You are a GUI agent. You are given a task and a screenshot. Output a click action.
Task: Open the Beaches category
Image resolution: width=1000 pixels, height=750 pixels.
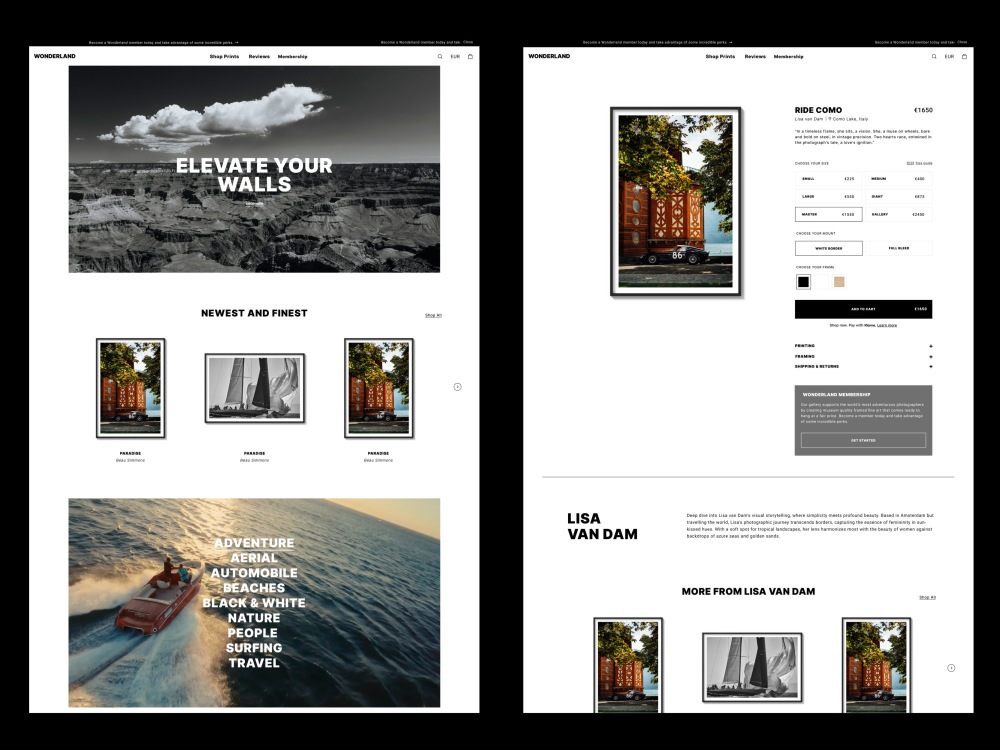click(x=254, y=587)
